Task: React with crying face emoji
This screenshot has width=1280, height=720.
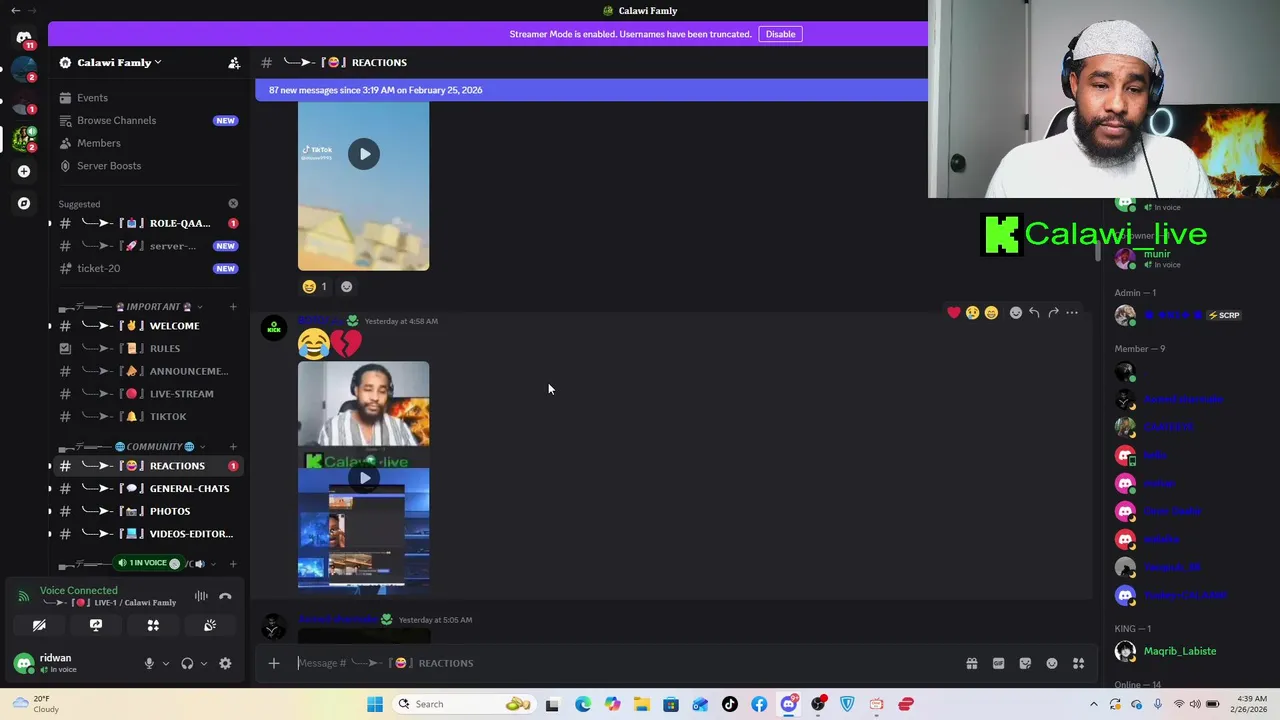Action: [972, 313]
